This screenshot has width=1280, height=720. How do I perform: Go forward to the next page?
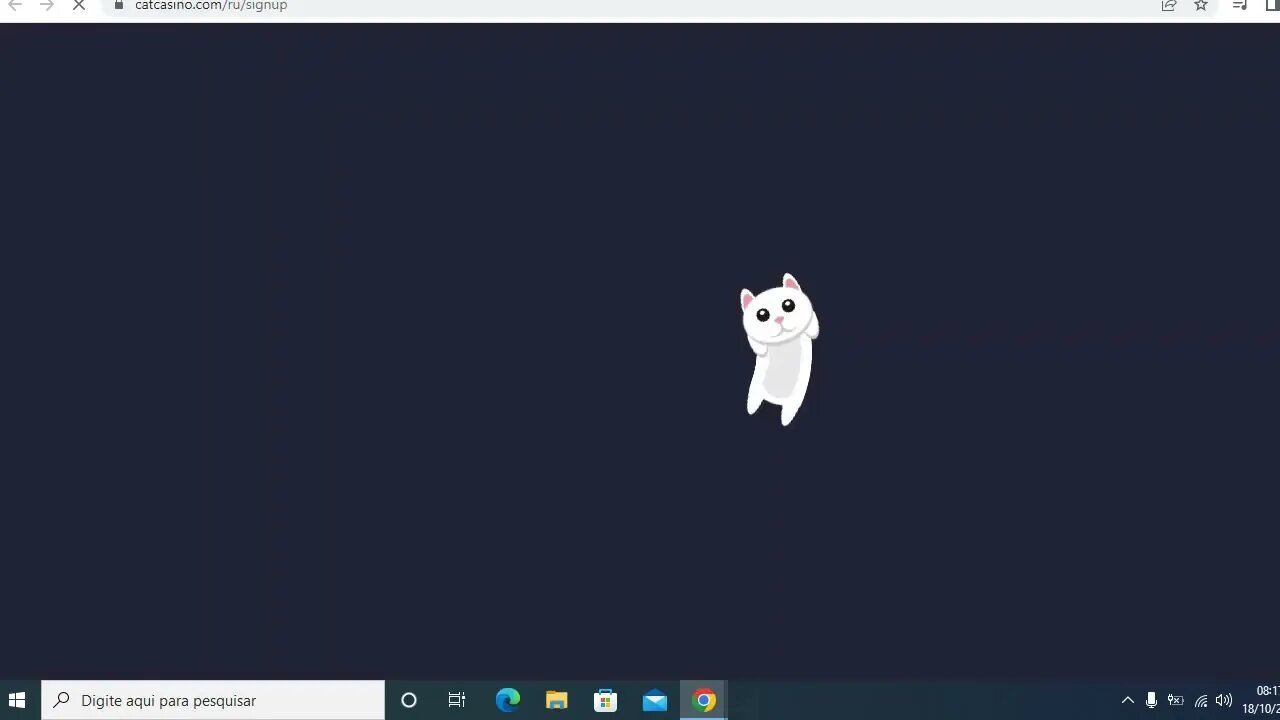point(47,6)
